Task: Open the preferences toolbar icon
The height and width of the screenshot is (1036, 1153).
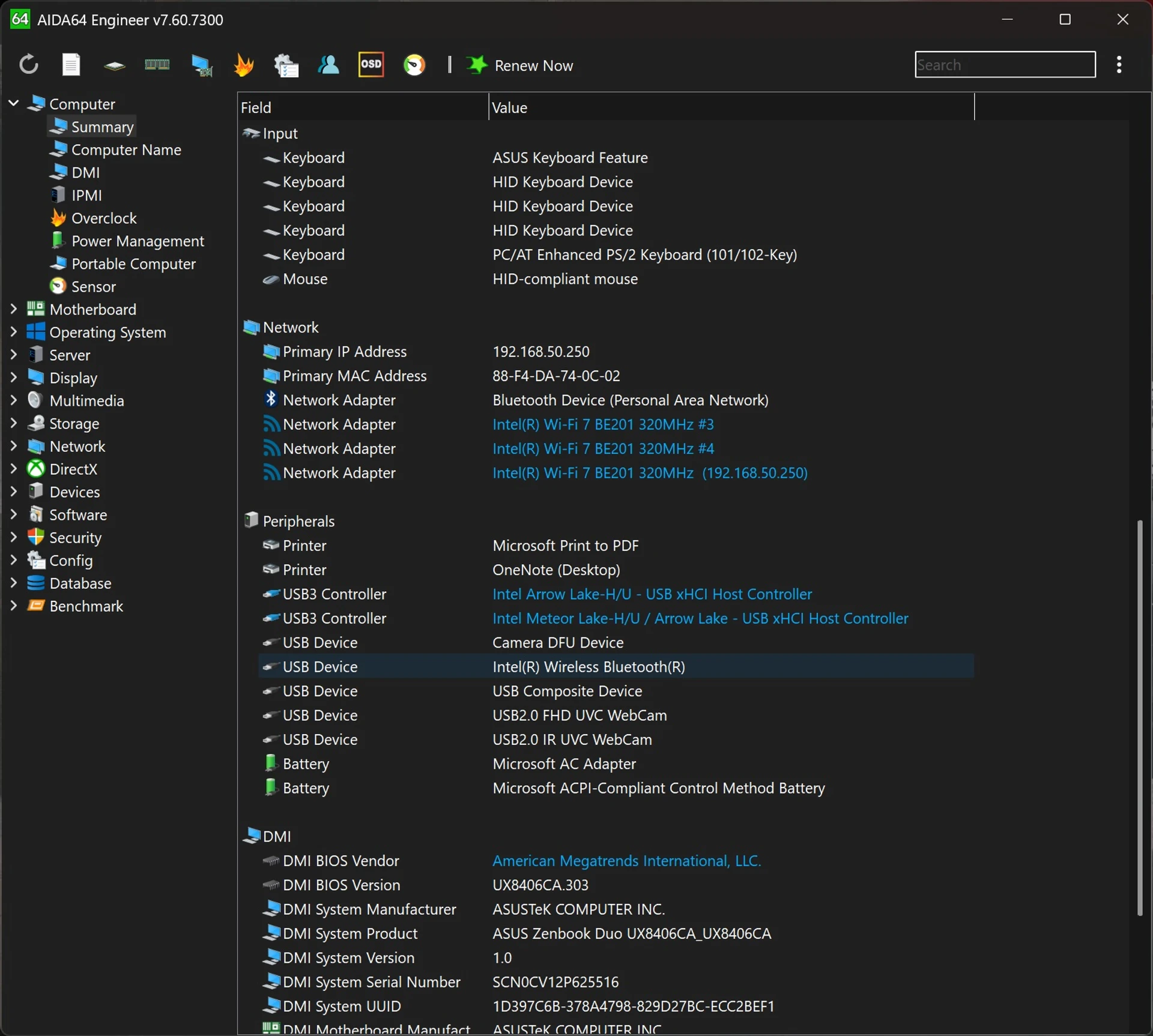Action: click(x=286, y=65)
